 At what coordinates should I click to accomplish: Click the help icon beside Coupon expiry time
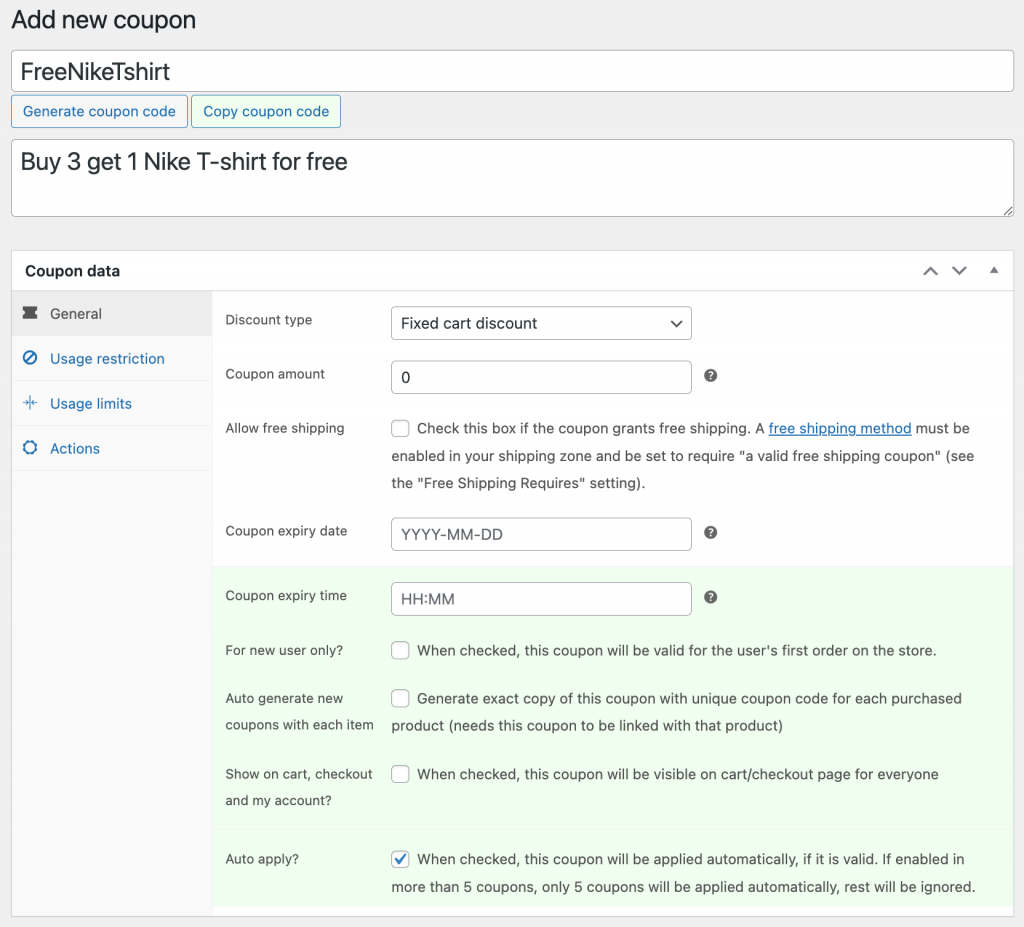pyautogui.click(x=710, y=596)
